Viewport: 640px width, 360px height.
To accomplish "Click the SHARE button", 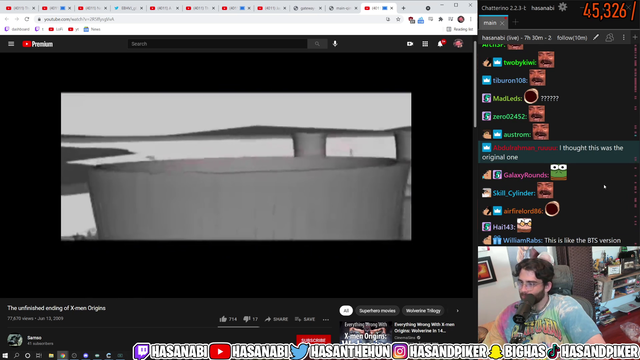I will coord(276,319).
